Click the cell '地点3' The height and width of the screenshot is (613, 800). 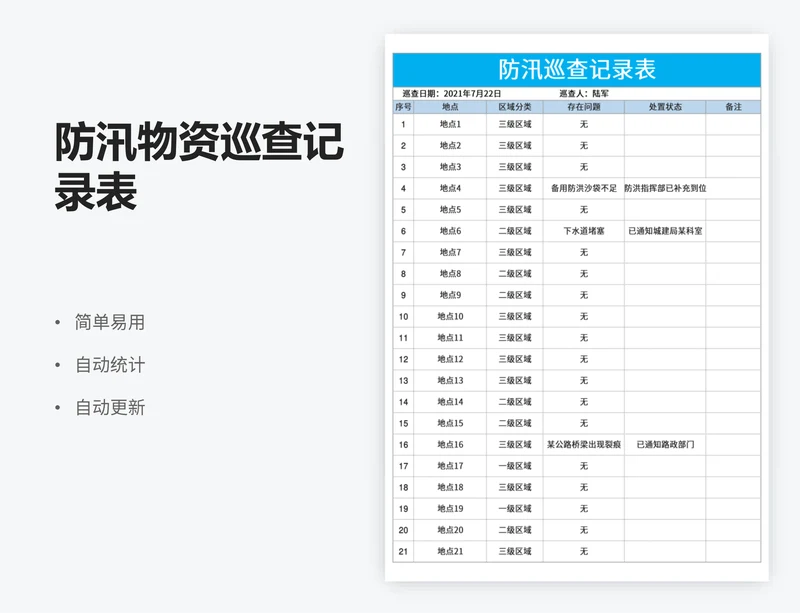450,167
